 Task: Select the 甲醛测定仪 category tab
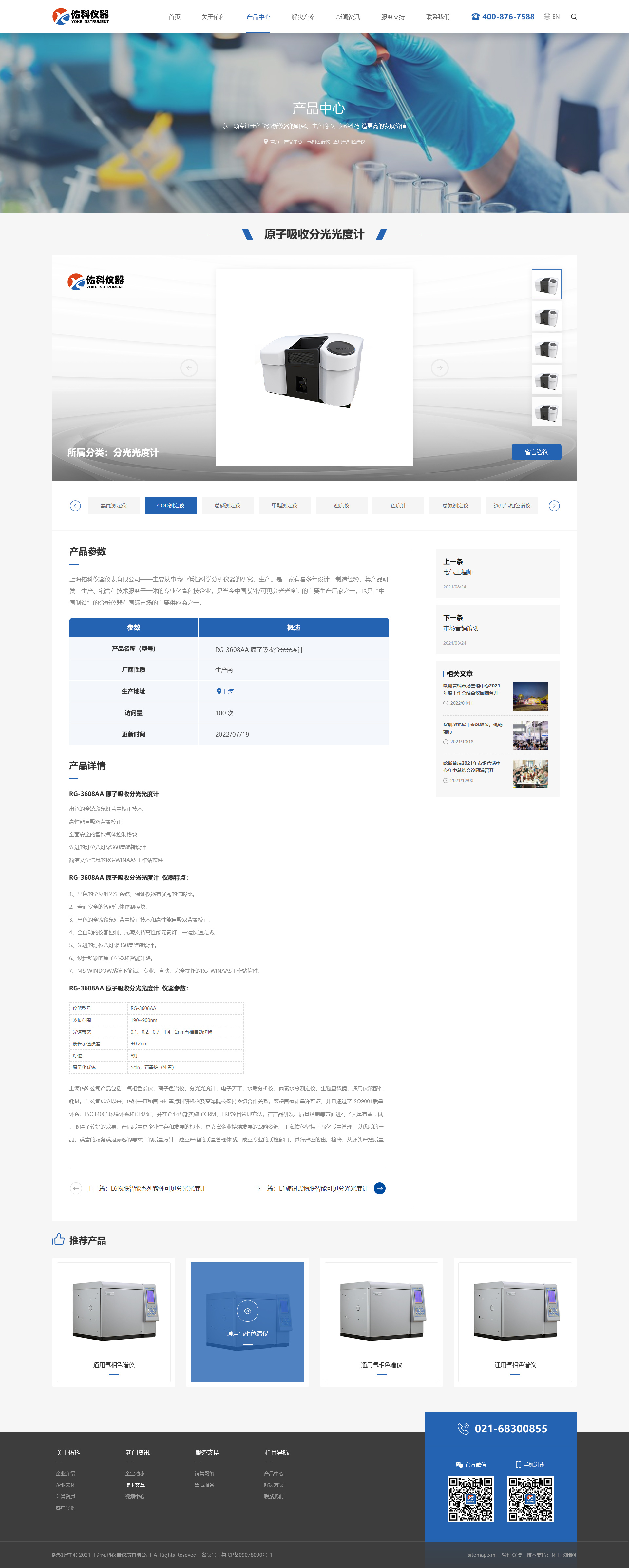click(x=285, y=506)
